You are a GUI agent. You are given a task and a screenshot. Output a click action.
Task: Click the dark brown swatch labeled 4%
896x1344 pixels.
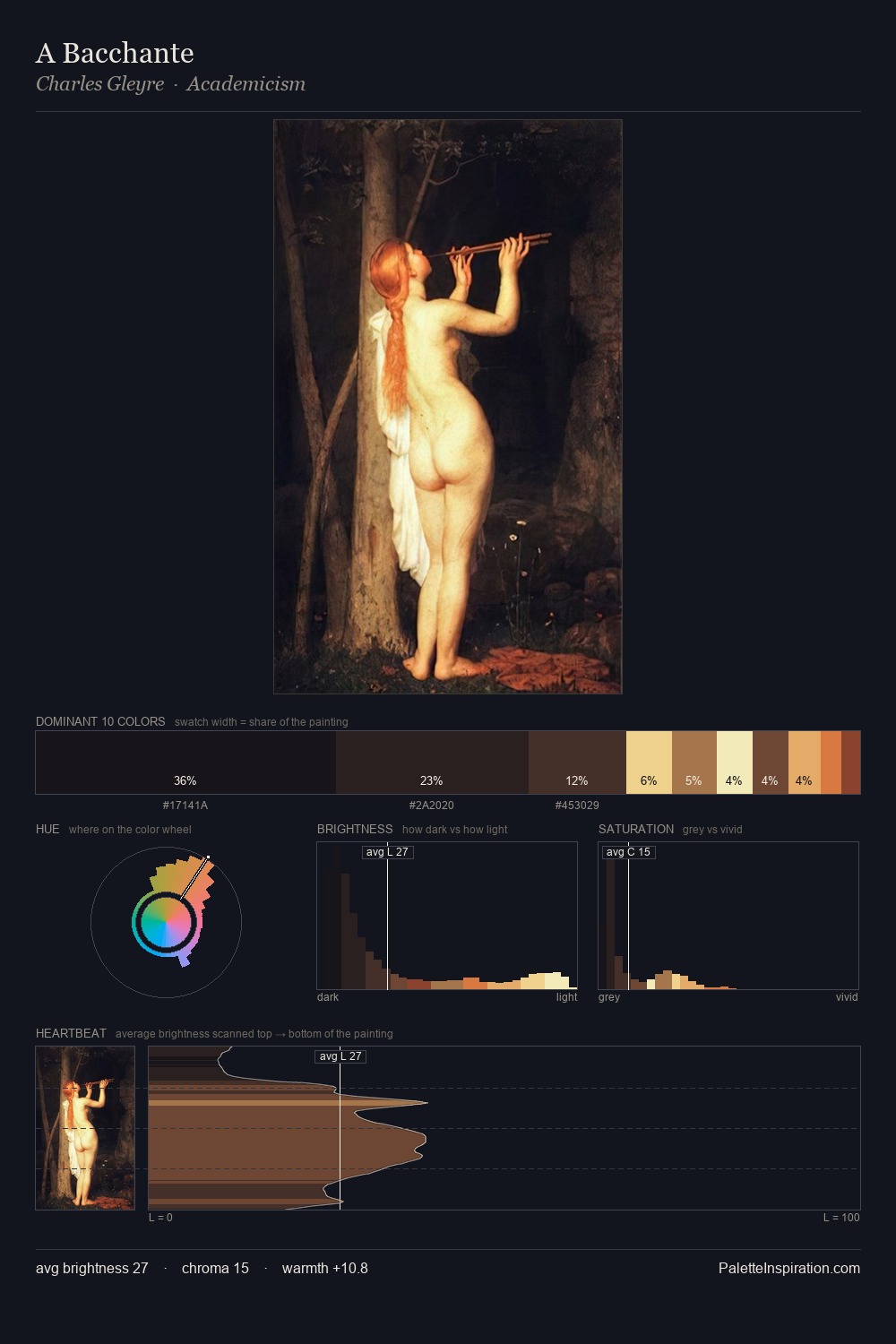coord(771,762)
